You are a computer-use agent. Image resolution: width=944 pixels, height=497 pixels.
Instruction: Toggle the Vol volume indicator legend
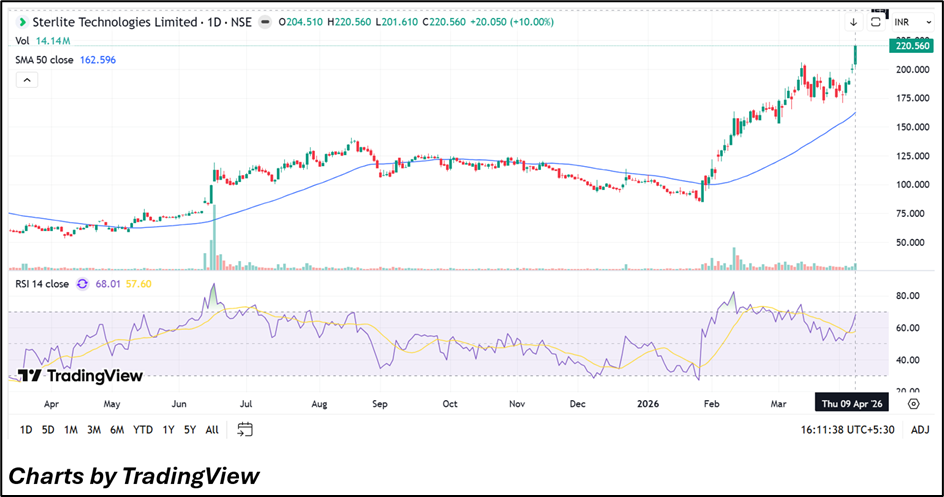tap(22, 41)
